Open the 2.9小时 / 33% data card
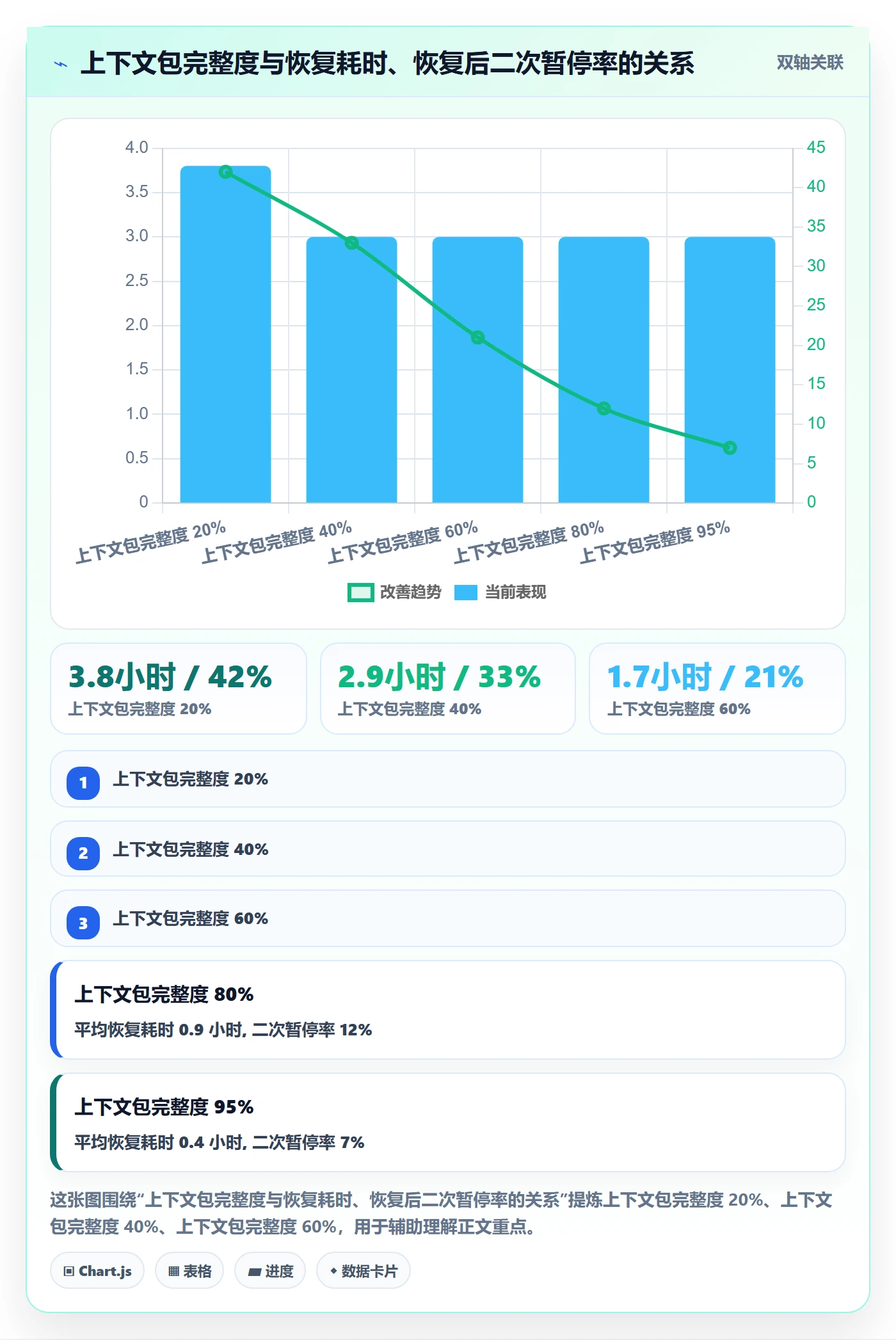Viewport: 896px width, 1340px height. click(x=448, y=689)
